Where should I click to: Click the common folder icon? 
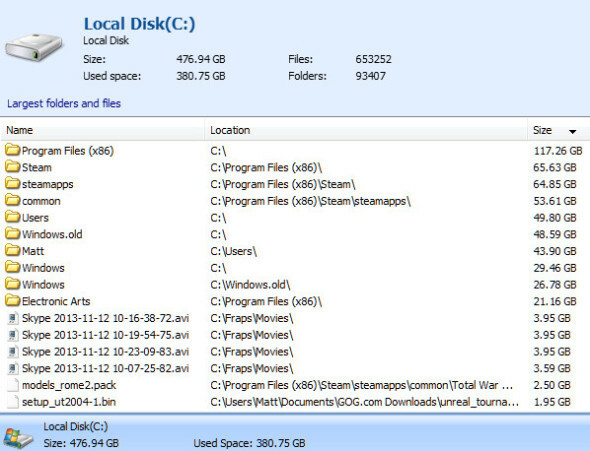(x=12, y=200)
